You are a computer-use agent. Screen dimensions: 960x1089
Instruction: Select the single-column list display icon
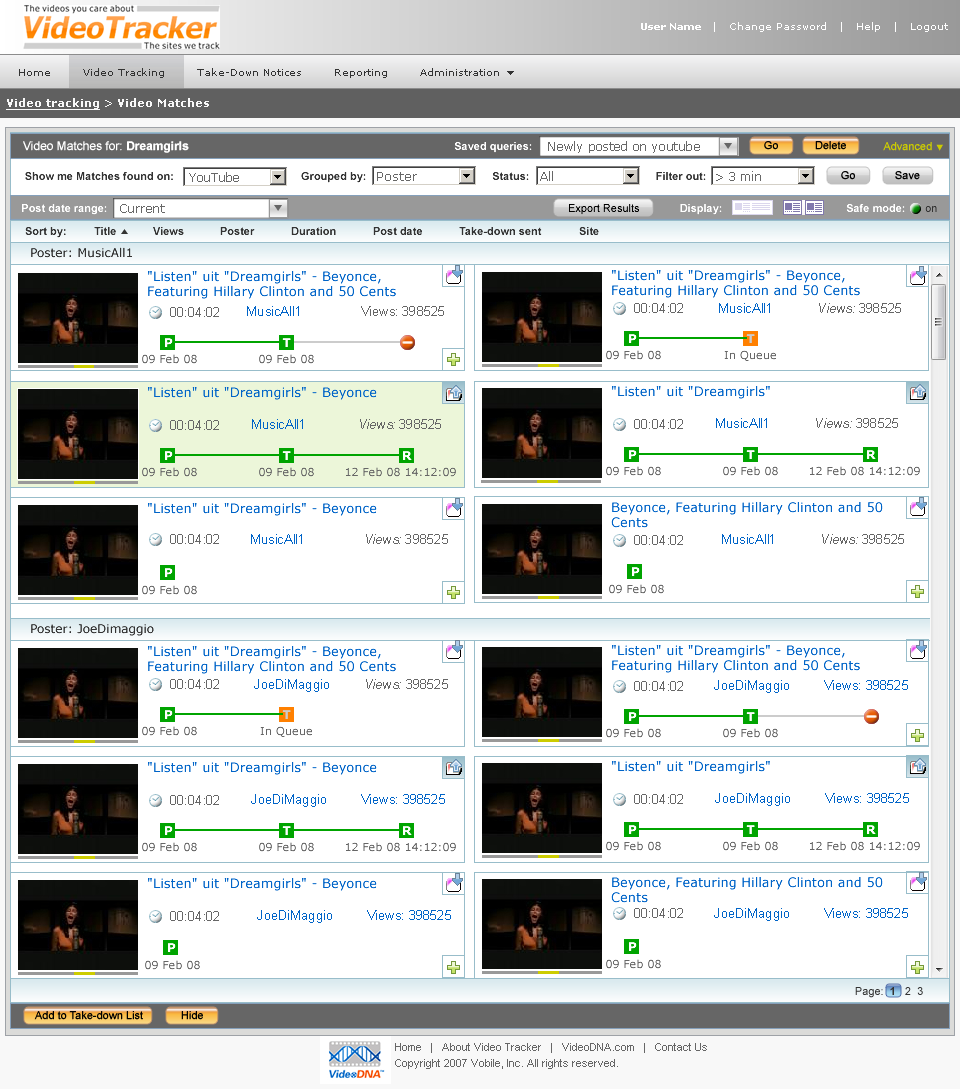(752, 208)
